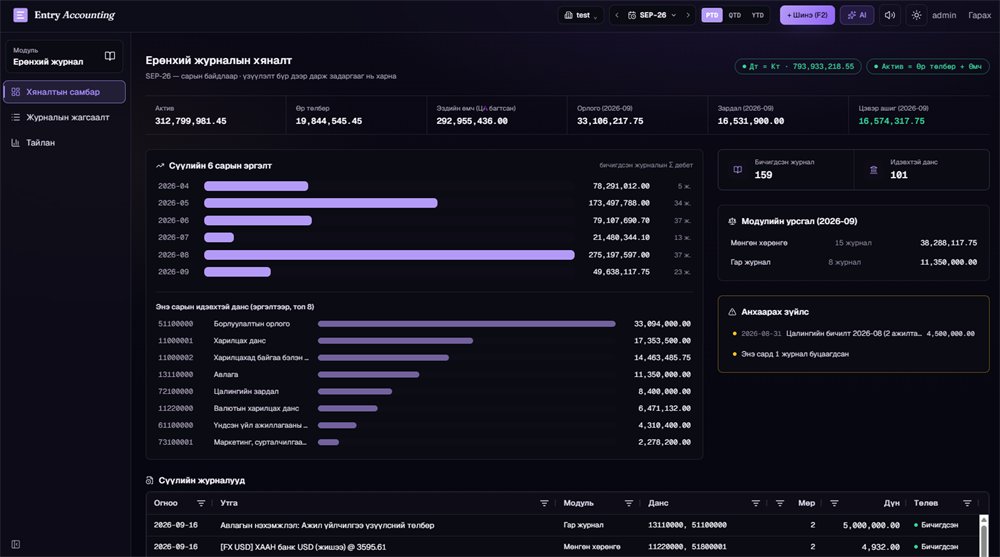Filter the Модуль column
The image size is (1000, 557).
coord(628,503)
